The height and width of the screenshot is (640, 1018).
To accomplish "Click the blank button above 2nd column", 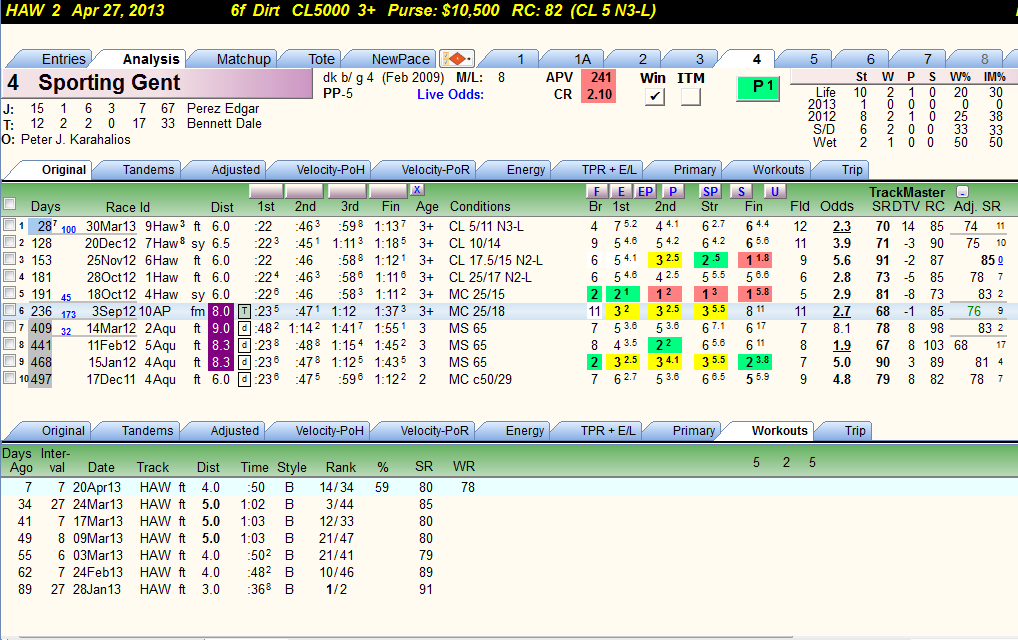I will (x=304, y=191).
